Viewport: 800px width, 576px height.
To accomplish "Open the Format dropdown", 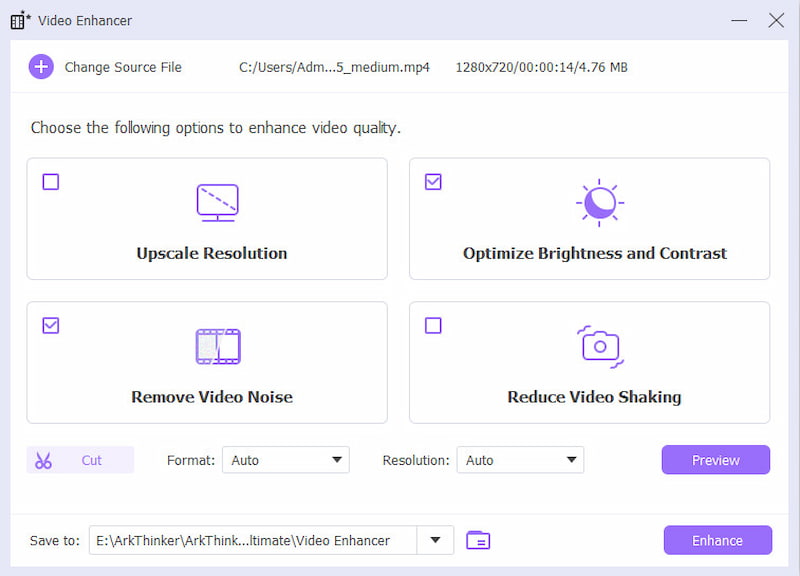I will (x=286, y=460).
